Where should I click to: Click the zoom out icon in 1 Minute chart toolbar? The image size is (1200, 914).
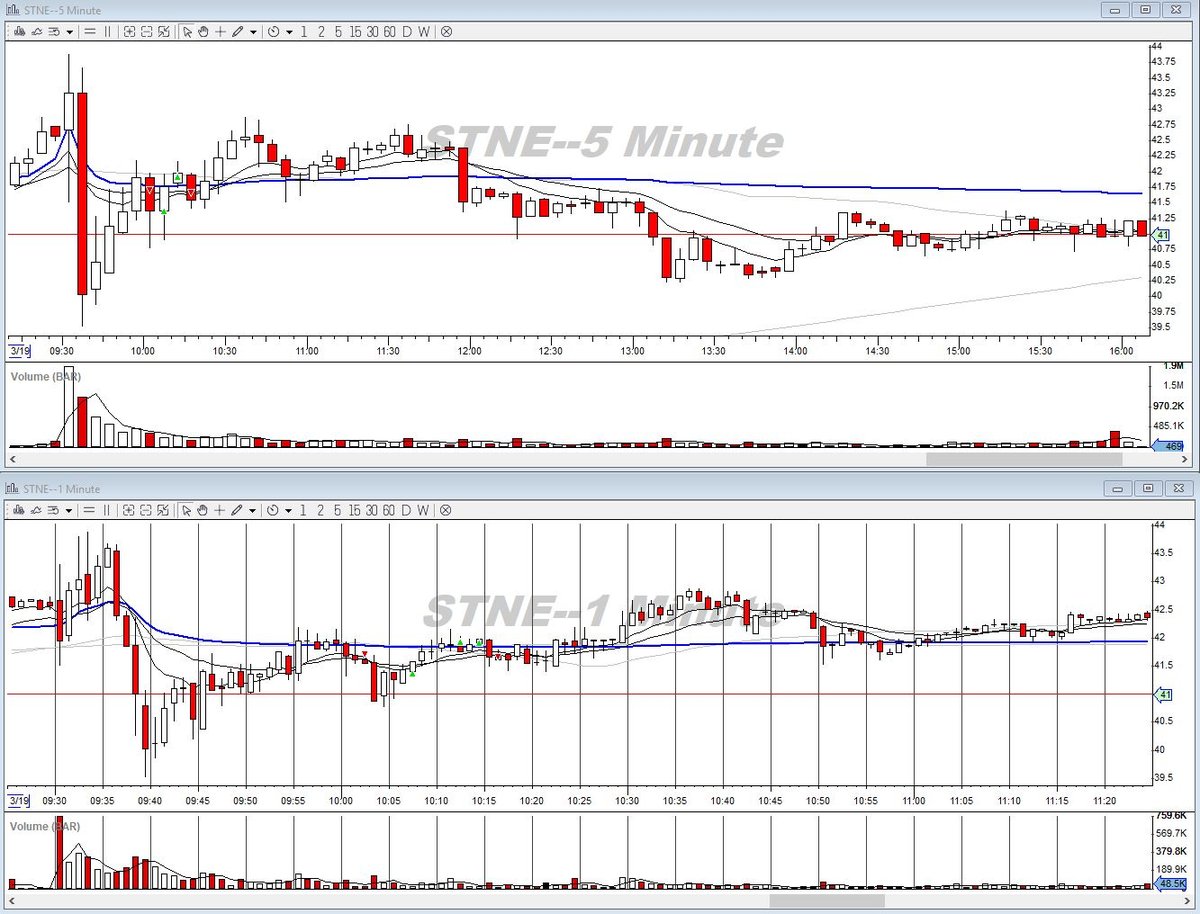(146, 510)
